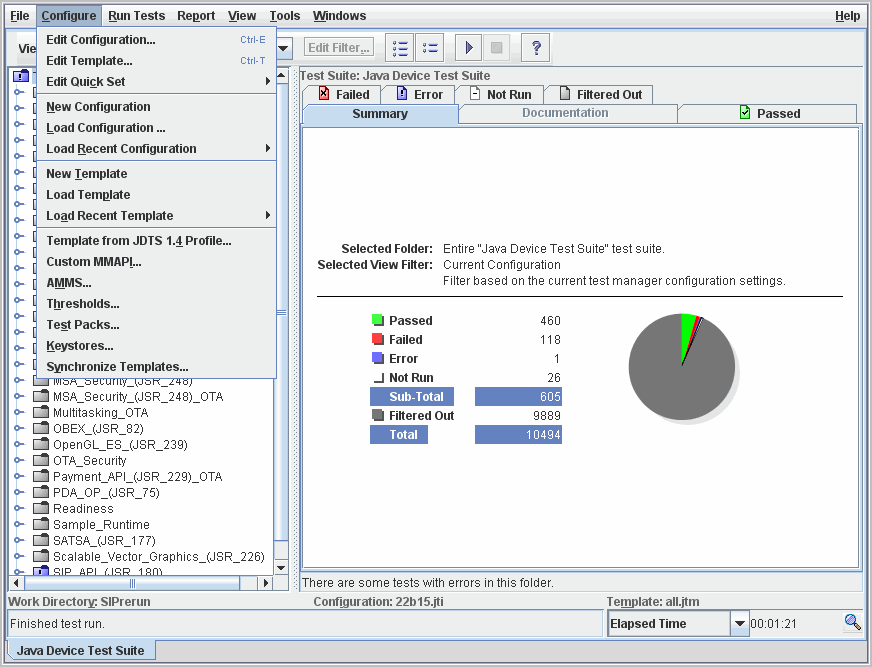The width and height of the screenshot is (872, 667).
Task: Select the test suite root icon in tree
Action: click(21, 76)
